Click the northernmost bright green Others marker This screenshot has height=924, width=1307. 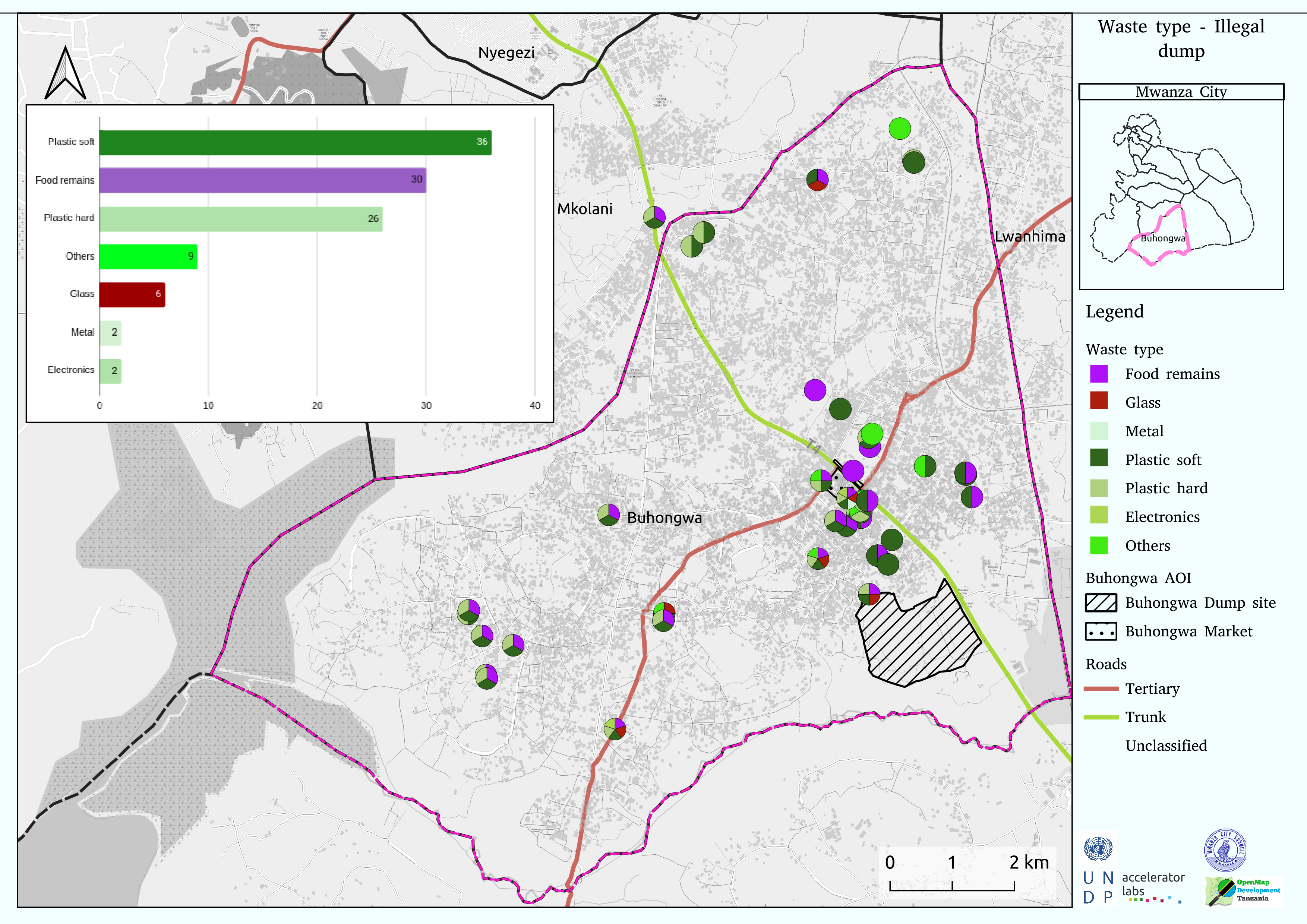(x=899, y=129)
